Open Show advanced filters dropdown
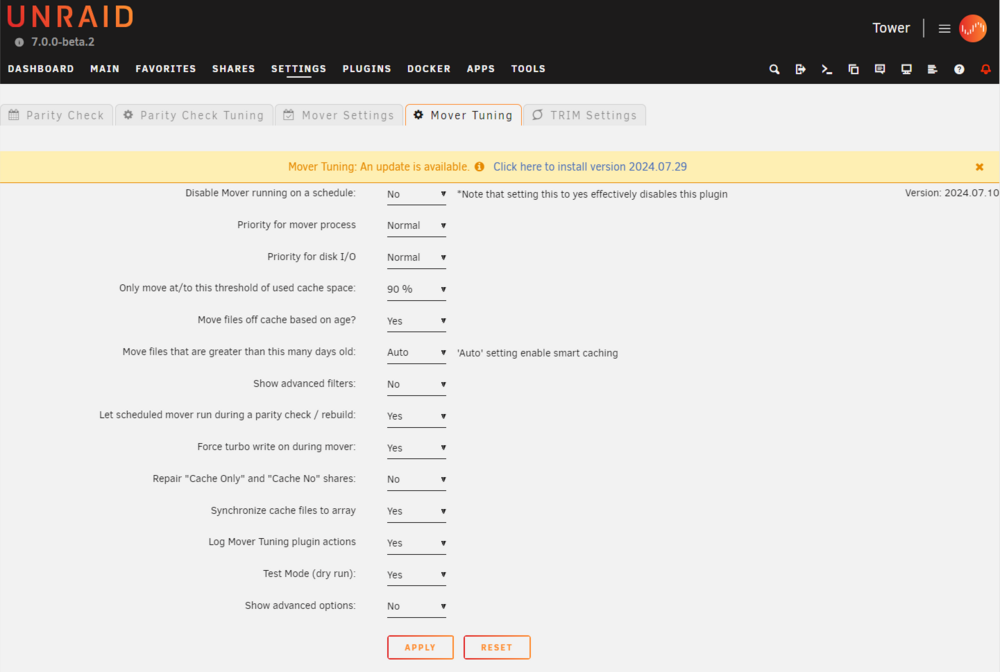Image resolution: width=1000 pixels, height=672 pixels. tap(416, 384)
